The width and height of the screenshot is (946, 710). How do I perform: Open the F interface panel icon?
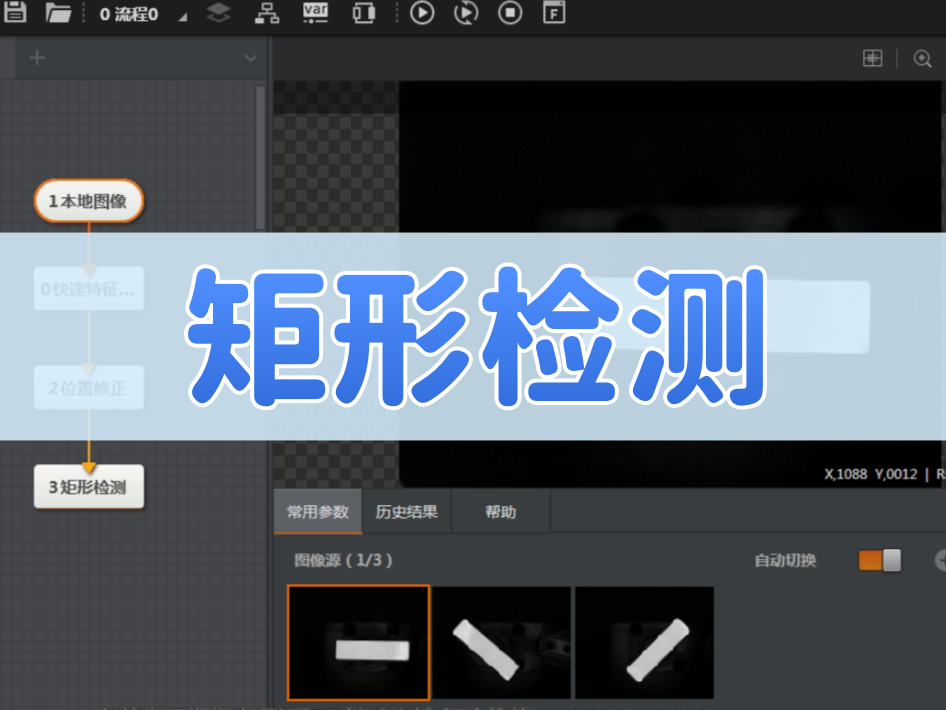point(553,13)
